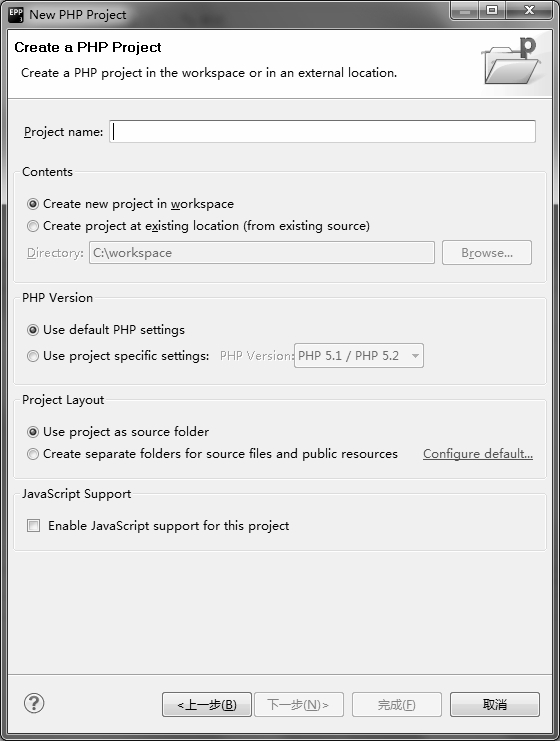Click the PHP 5.1 / PHP 5.2 dropdown arrow

415,356
